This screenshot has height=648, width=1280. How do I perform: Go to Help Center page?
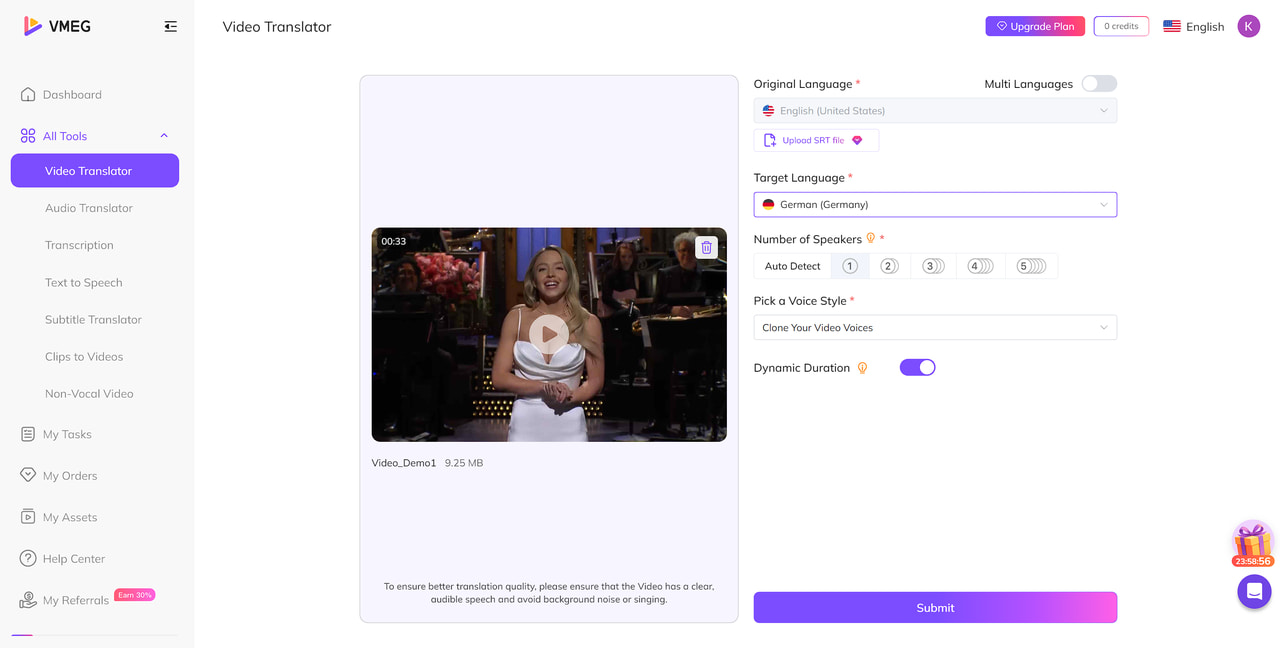pos(74,559)
